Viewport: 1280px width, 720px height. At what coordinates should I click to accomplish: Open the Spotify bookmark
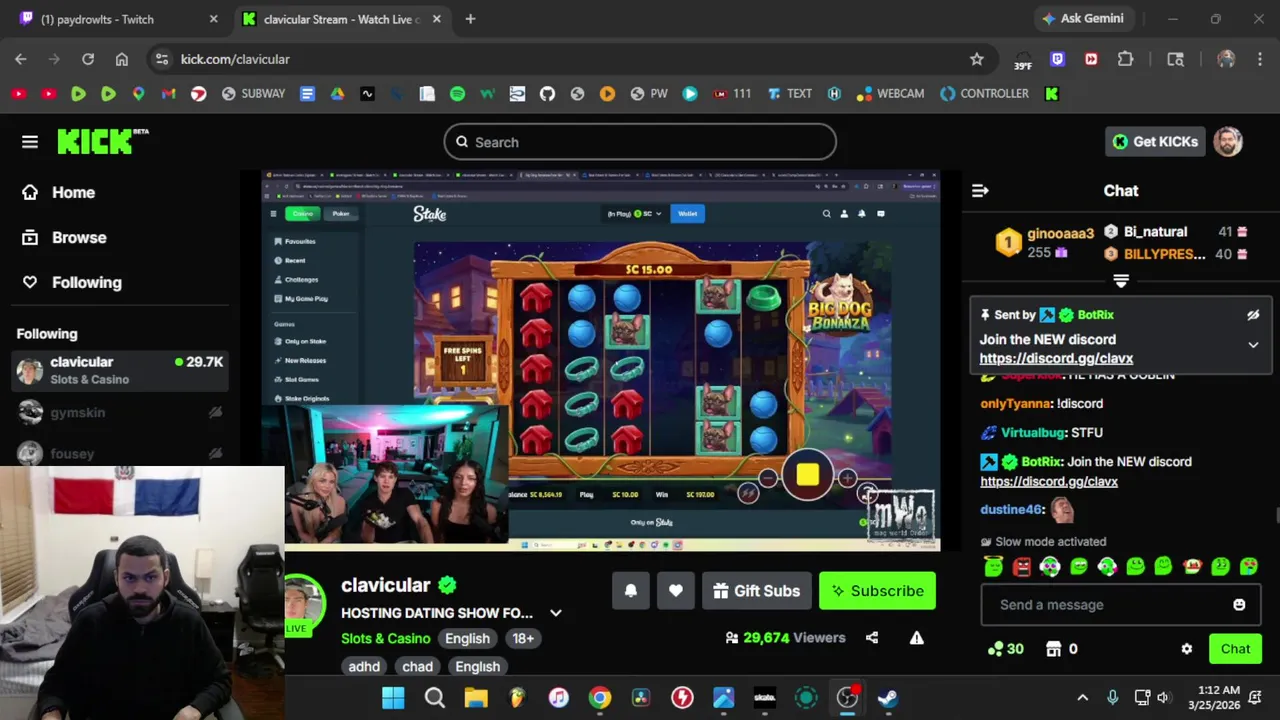pos(457,93)
